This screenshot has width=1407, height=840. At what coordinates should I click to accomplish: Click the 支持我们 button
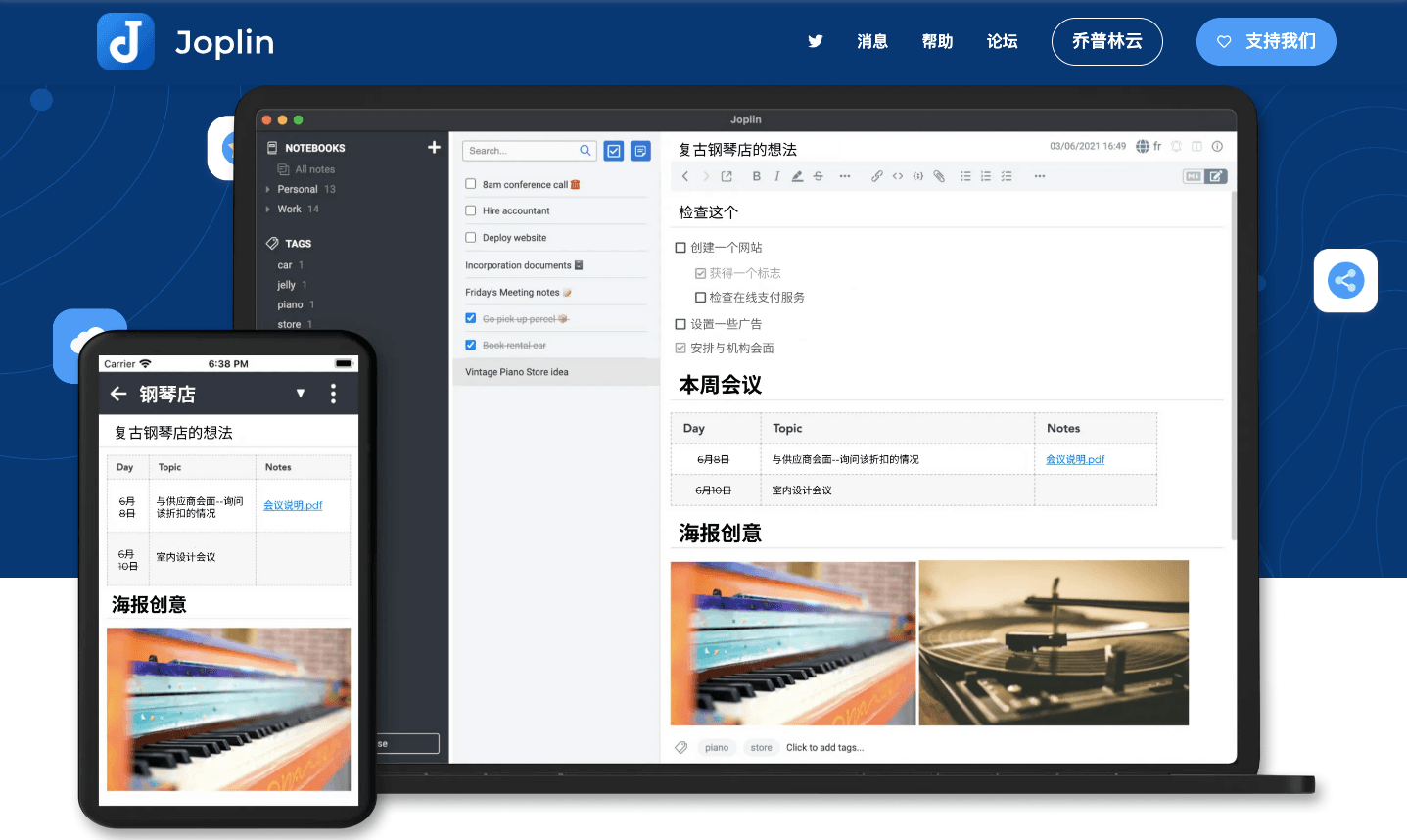pyautogui.click(x=1266, y=41)
